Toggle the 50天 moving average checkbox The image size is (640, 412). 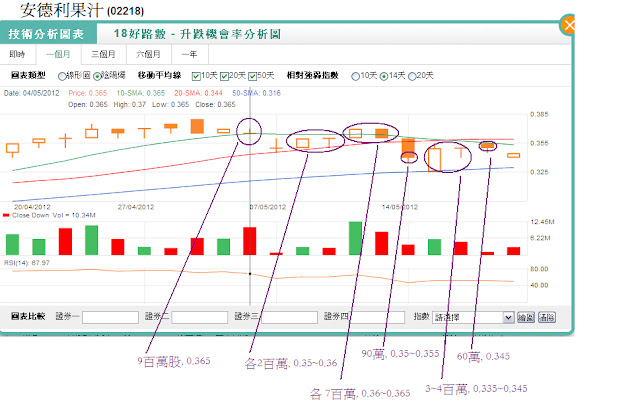(253, 76)
